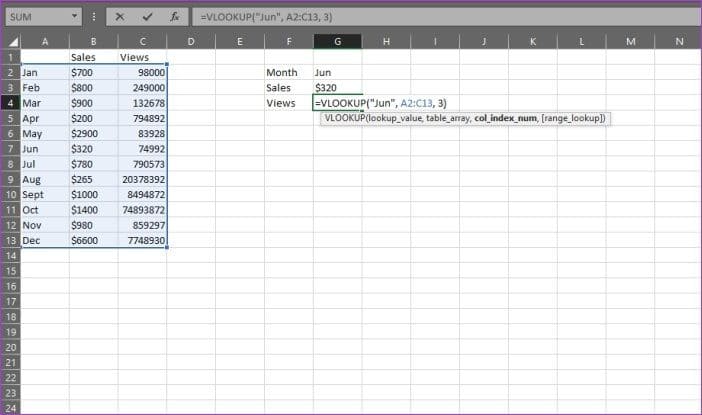Image resolution: width=702 pixels, height=415 pixels.
Task: Select column N header
Action: (x=679, y=42)
